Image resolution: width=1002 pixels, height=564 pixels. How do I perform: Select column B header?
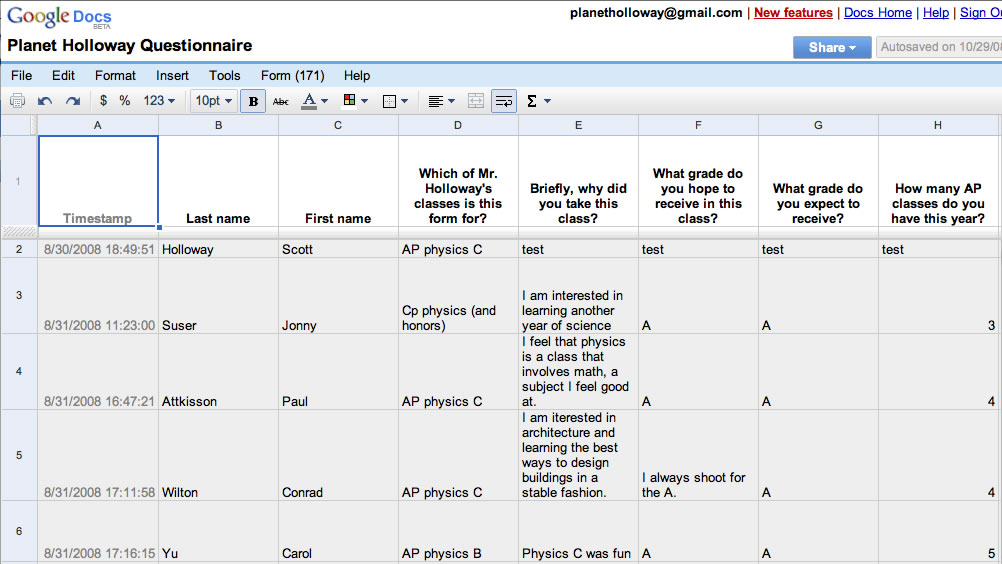[x=218, y=125]
